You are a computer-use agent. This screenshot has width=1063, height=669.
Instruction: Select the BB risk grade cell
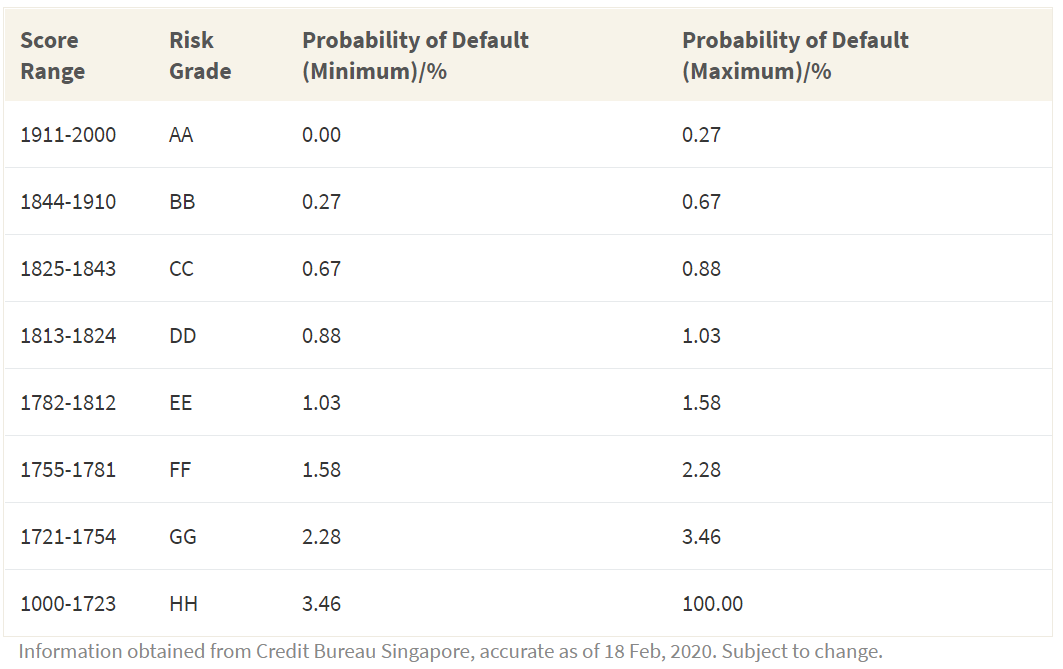coord(182,202)
